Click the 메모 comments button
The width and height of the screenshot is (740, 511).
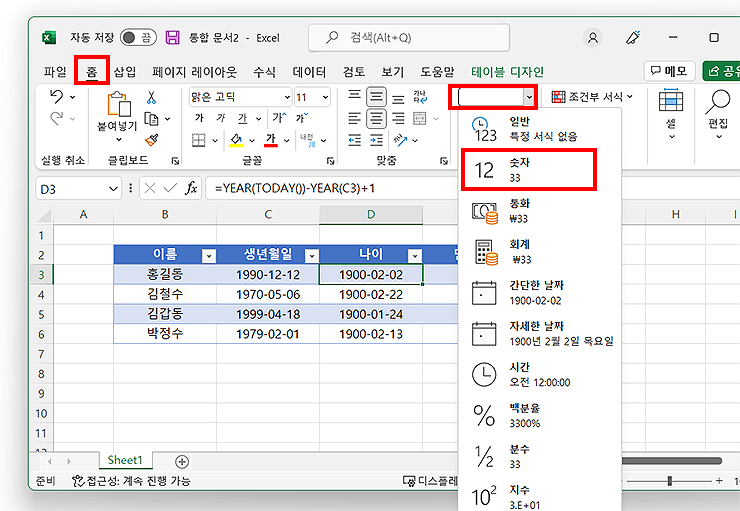pos(669,71)
